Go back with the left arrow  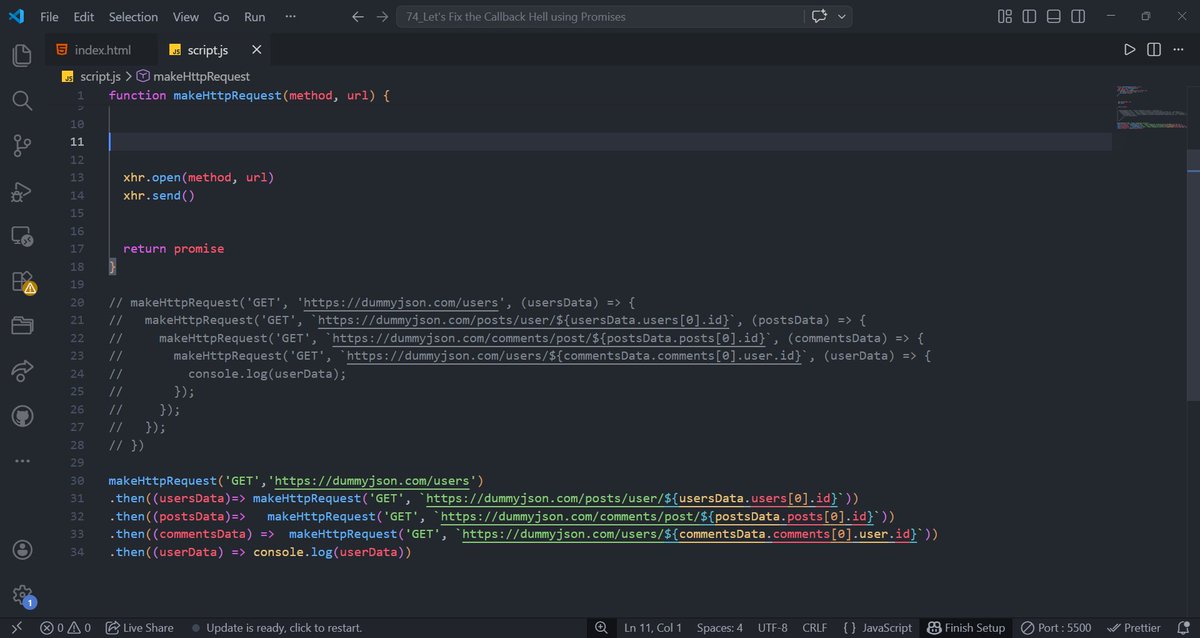click(x=358, y=17)
